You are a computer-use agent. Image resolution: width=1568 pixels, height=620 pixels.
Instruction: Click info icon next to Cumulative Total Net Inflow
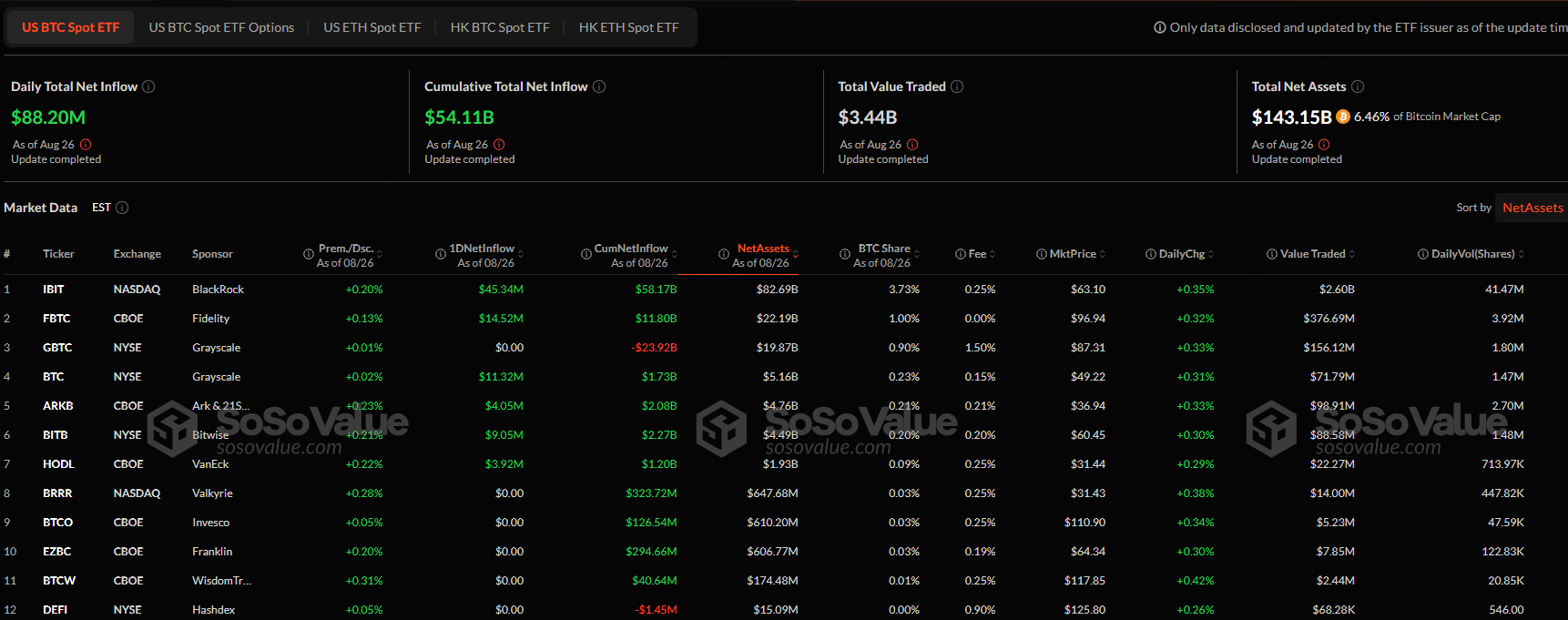(x=599, y=86)
